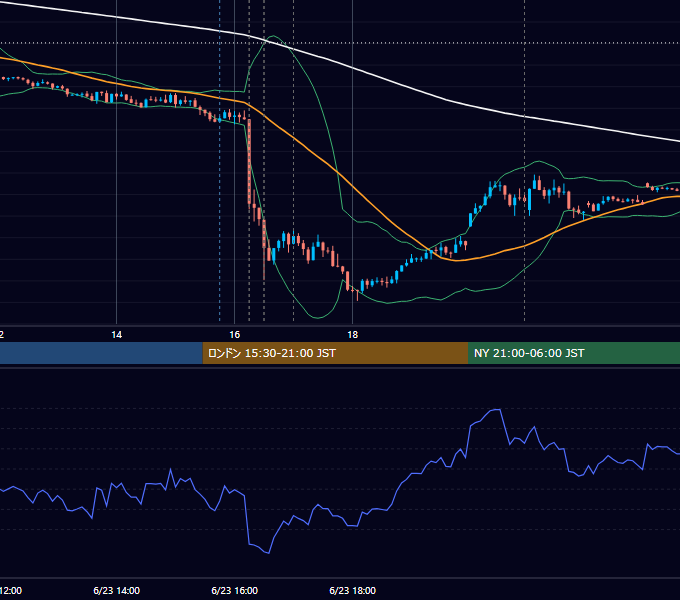
Task: Click the blue session bar before ロンドン
Action: coord(101,353)
